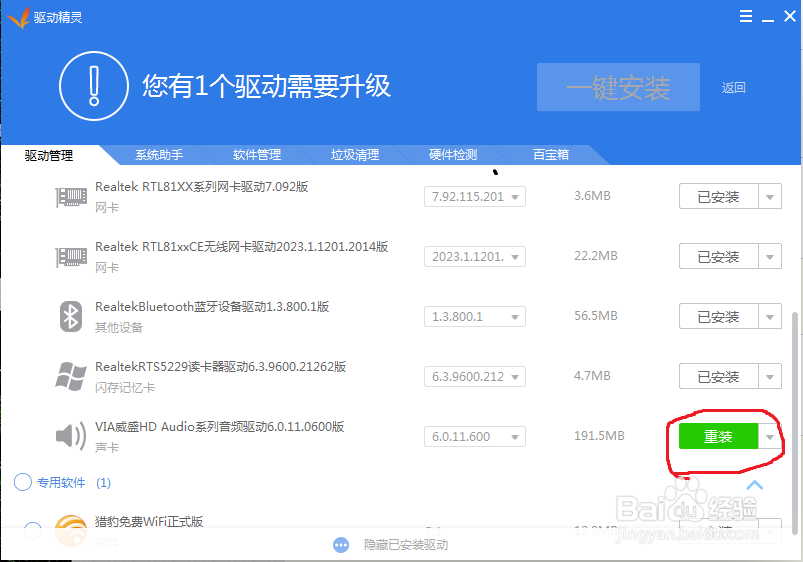Expand arrow beside 已安装 for RTS5229 card reader
Image resolution: width=803 pixels, height=562 pixels.
[770, 377]
